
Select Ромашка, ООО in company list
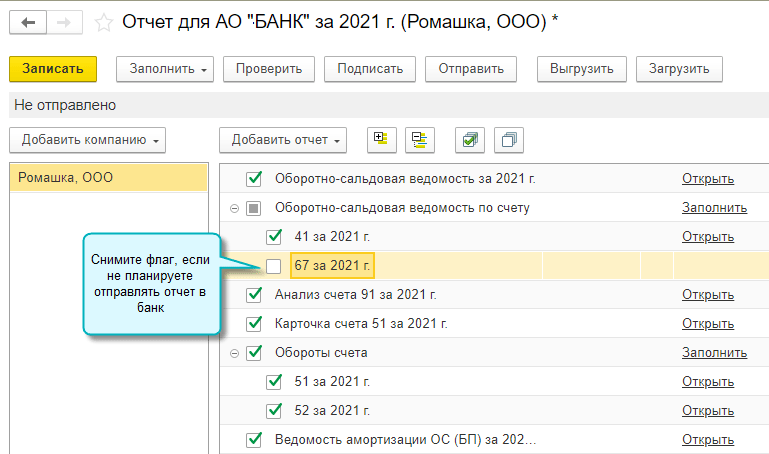click(66, 178)
